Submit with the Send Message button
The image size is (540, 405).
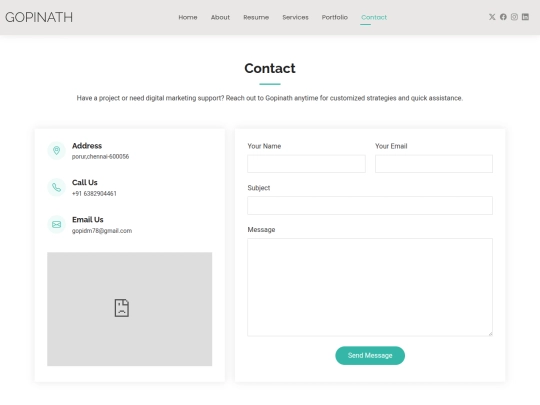[x=370, y=355]
